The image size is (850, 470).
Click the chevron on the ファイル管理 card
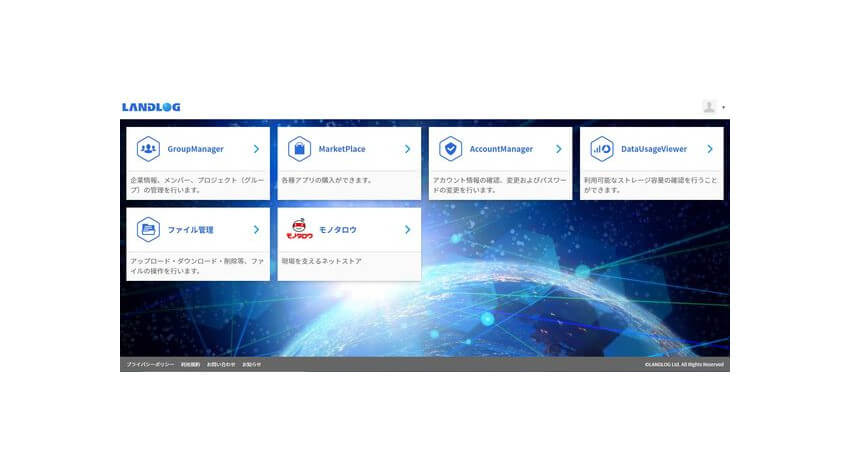coord(256,229)
